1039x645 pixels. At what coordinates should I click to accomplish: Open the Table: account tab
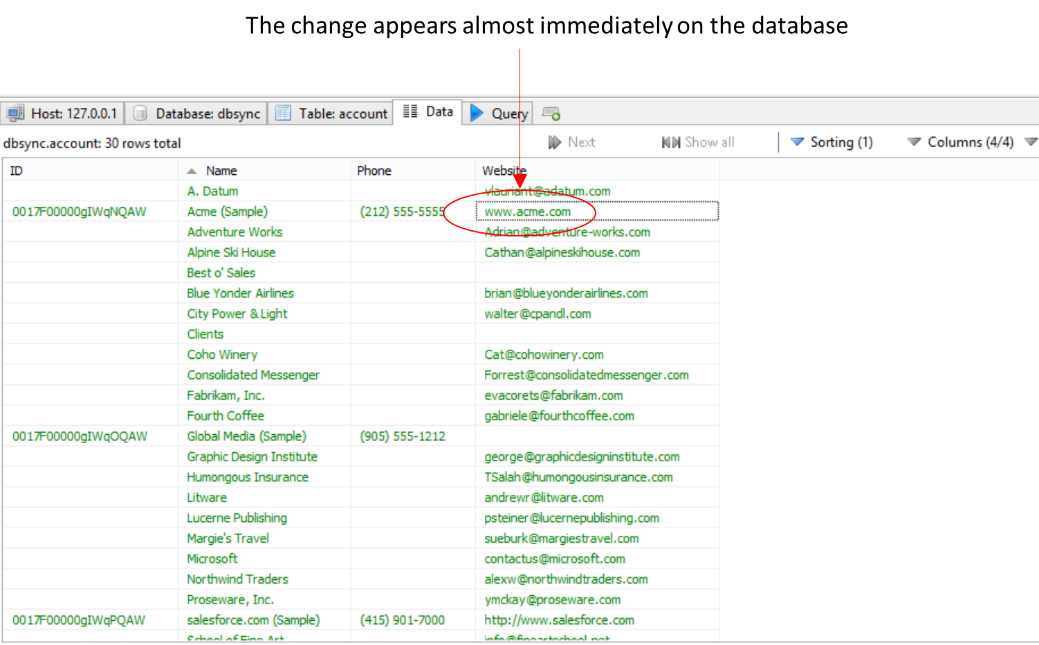[x=332, y=113]
